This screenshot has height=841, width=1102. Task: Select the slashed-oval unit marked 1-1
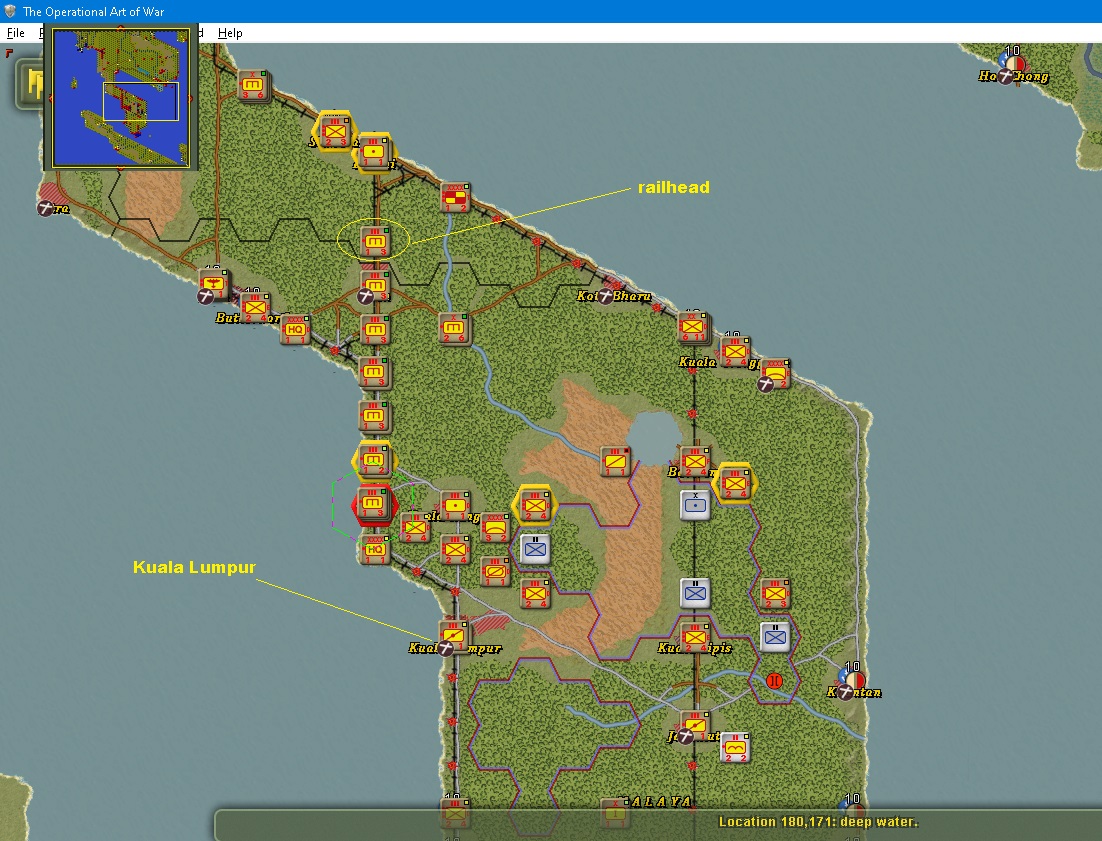pos(495,571)
